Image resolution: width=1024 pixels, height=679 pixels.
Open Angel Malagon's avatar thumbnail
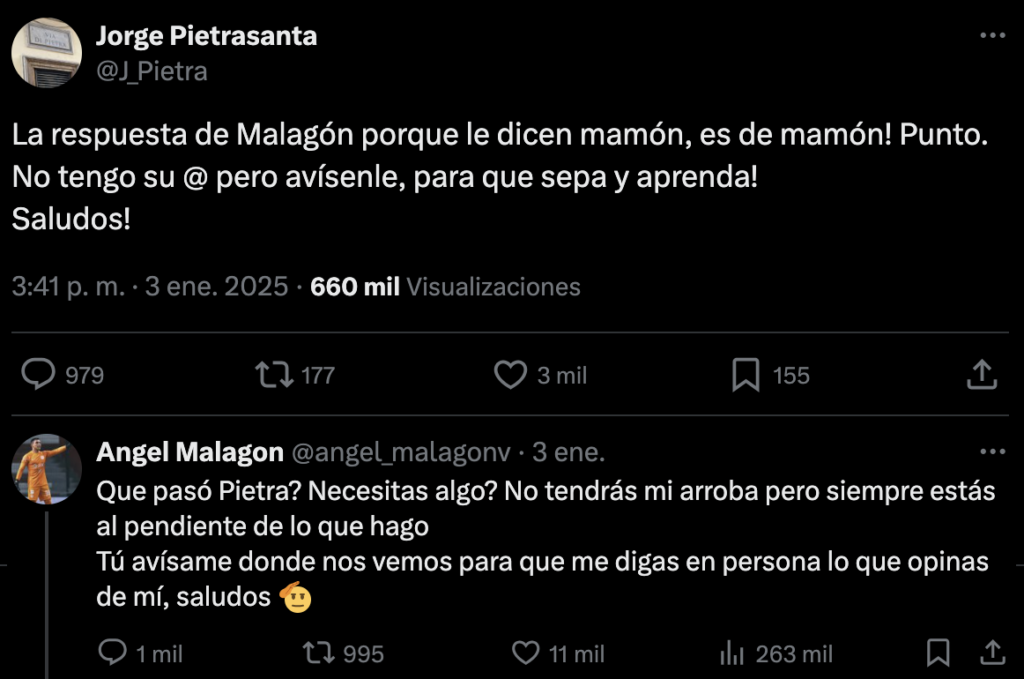tap(46, 468)
